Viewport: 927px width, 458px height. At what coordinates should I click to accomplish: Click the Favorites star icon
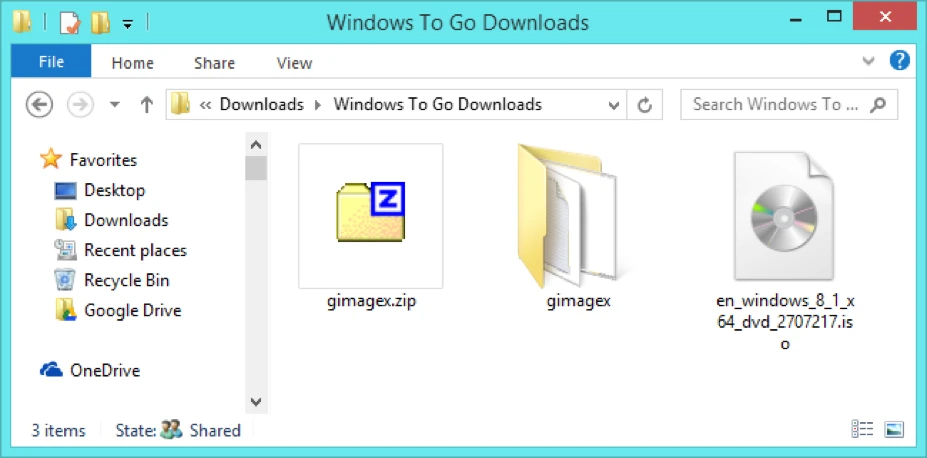click(51, 159)
